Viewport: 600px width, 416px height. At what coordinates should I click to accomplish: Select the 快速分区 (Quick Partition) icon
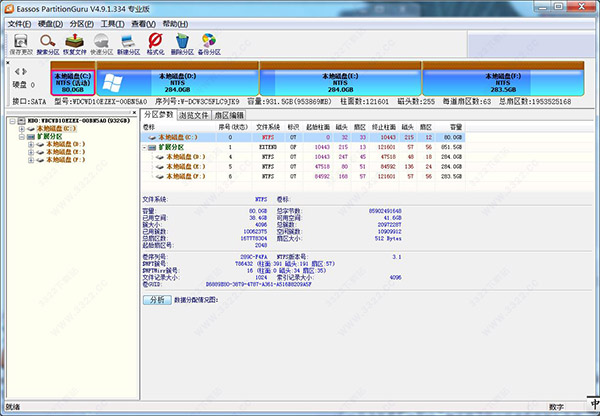pos(102,41)
